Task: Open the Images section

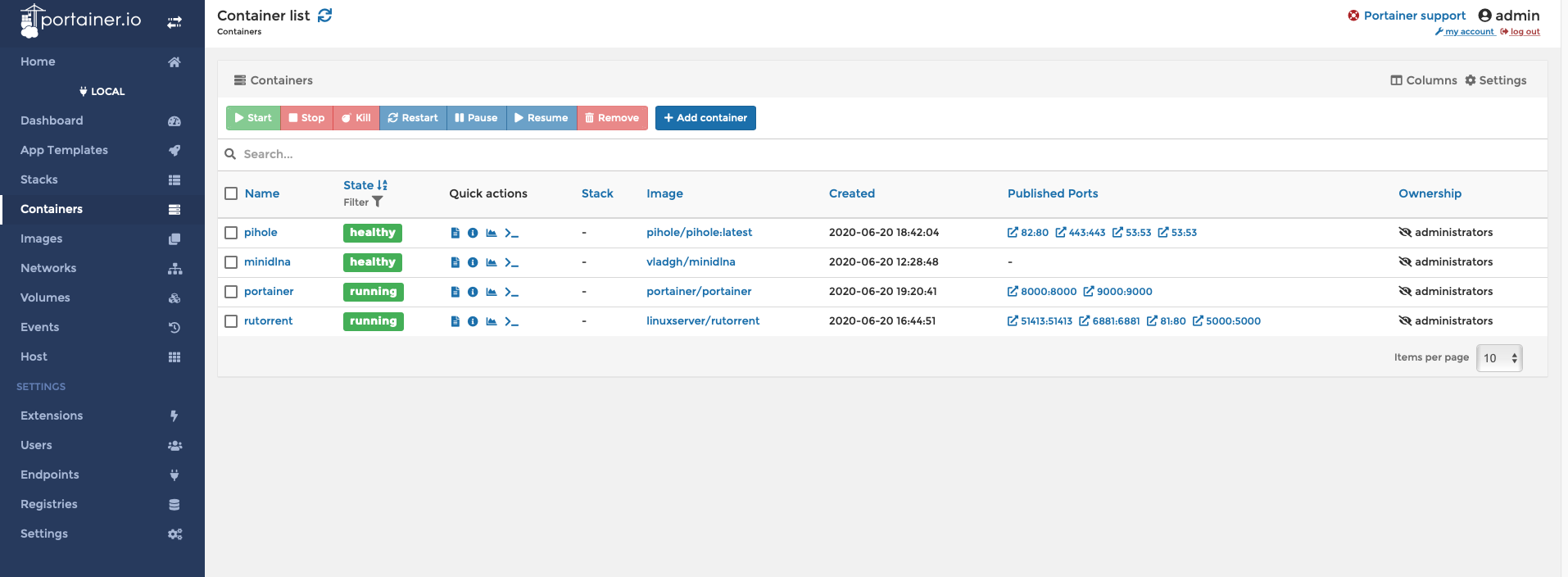Action: (102, 239)
